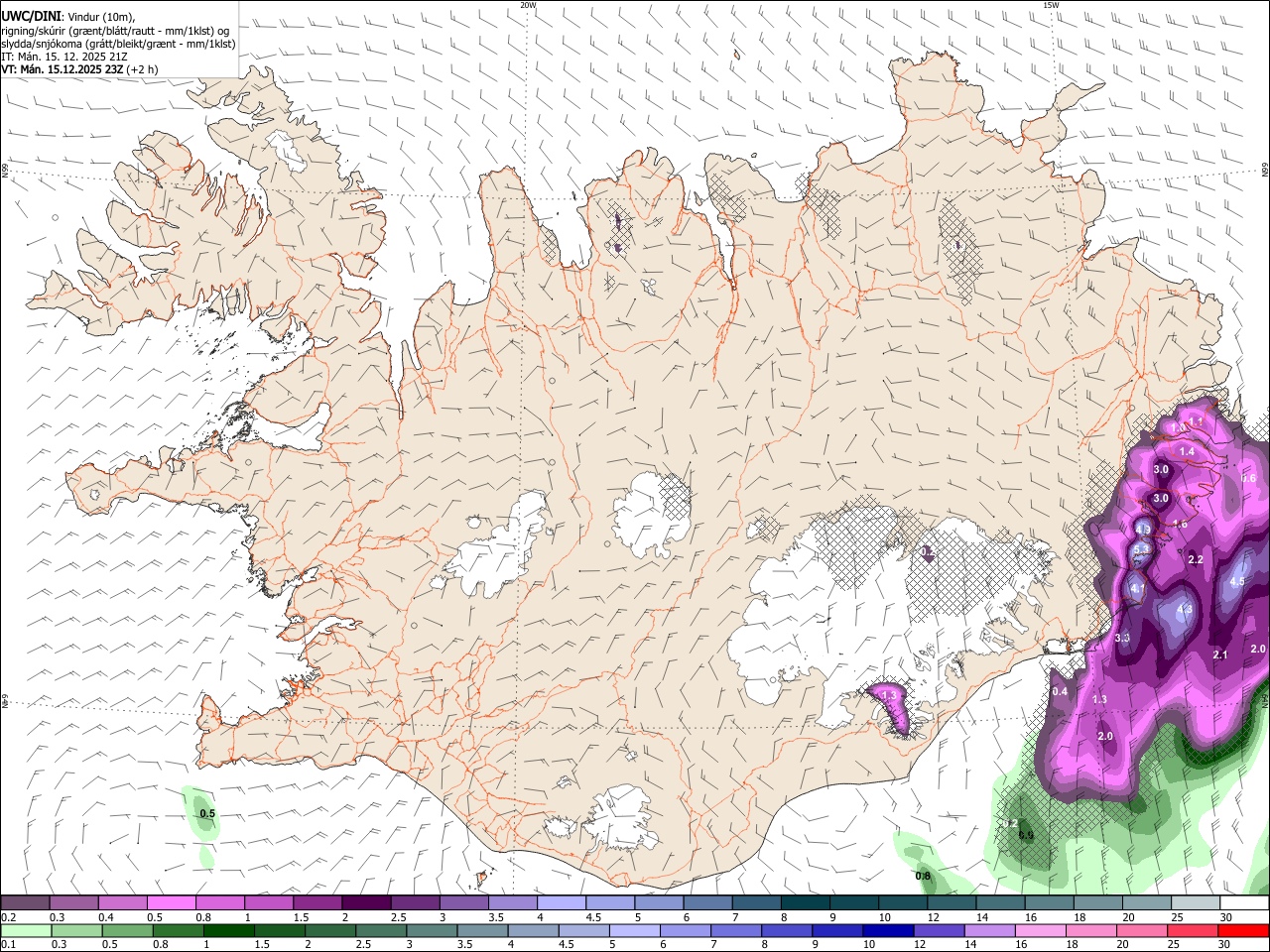
Task: Pick top legend swatch starting at 0.2
Action: tap(25, 903)
